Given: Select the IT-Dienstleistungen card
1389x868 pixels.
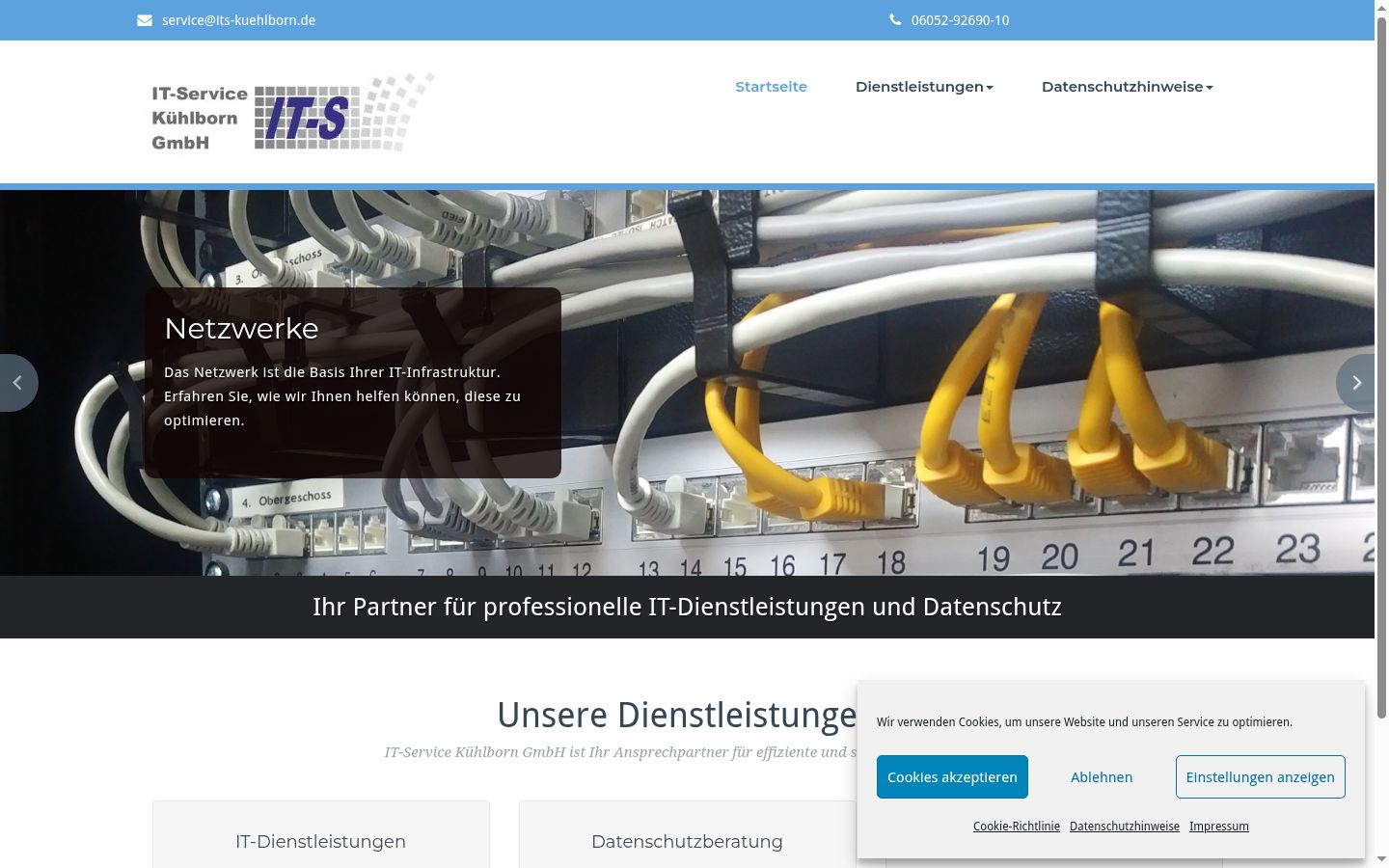Looking at the screenshot, I should click(x=320, y=834).
